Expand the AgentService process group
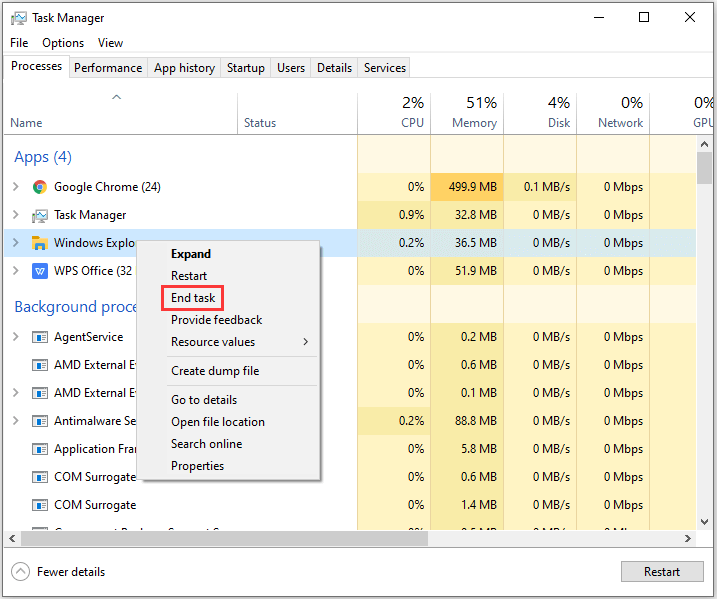717x599 pixels. coord(16,337)
